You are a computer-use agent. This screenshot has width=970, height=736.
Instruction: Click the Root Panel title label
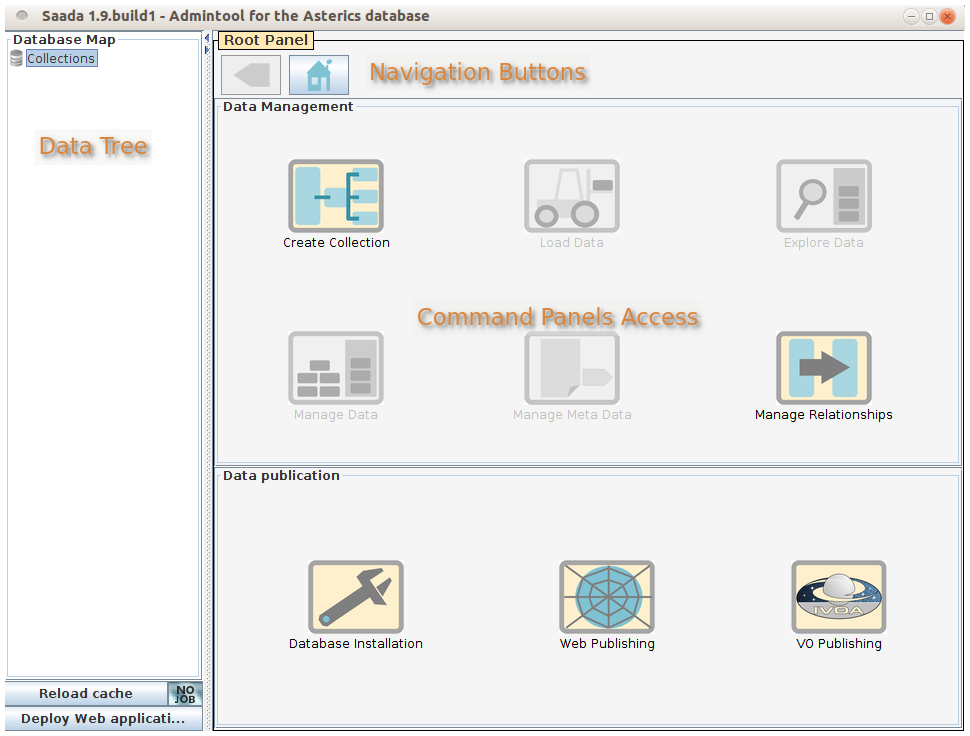point(266,40)
